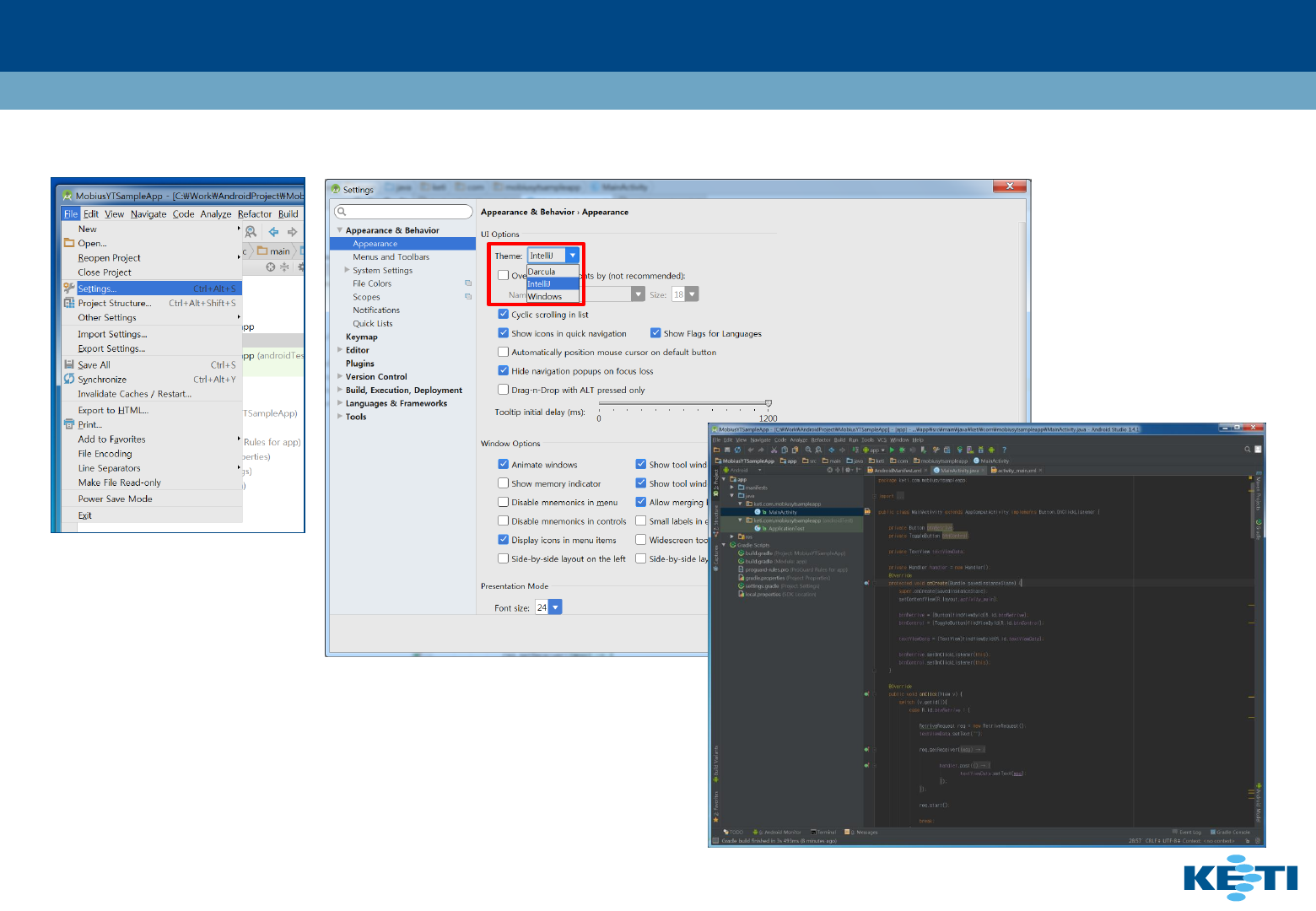The image size is (1316, 911).
Task: Select Darcula in the Theme list
Action: click(x=553, y=272)
